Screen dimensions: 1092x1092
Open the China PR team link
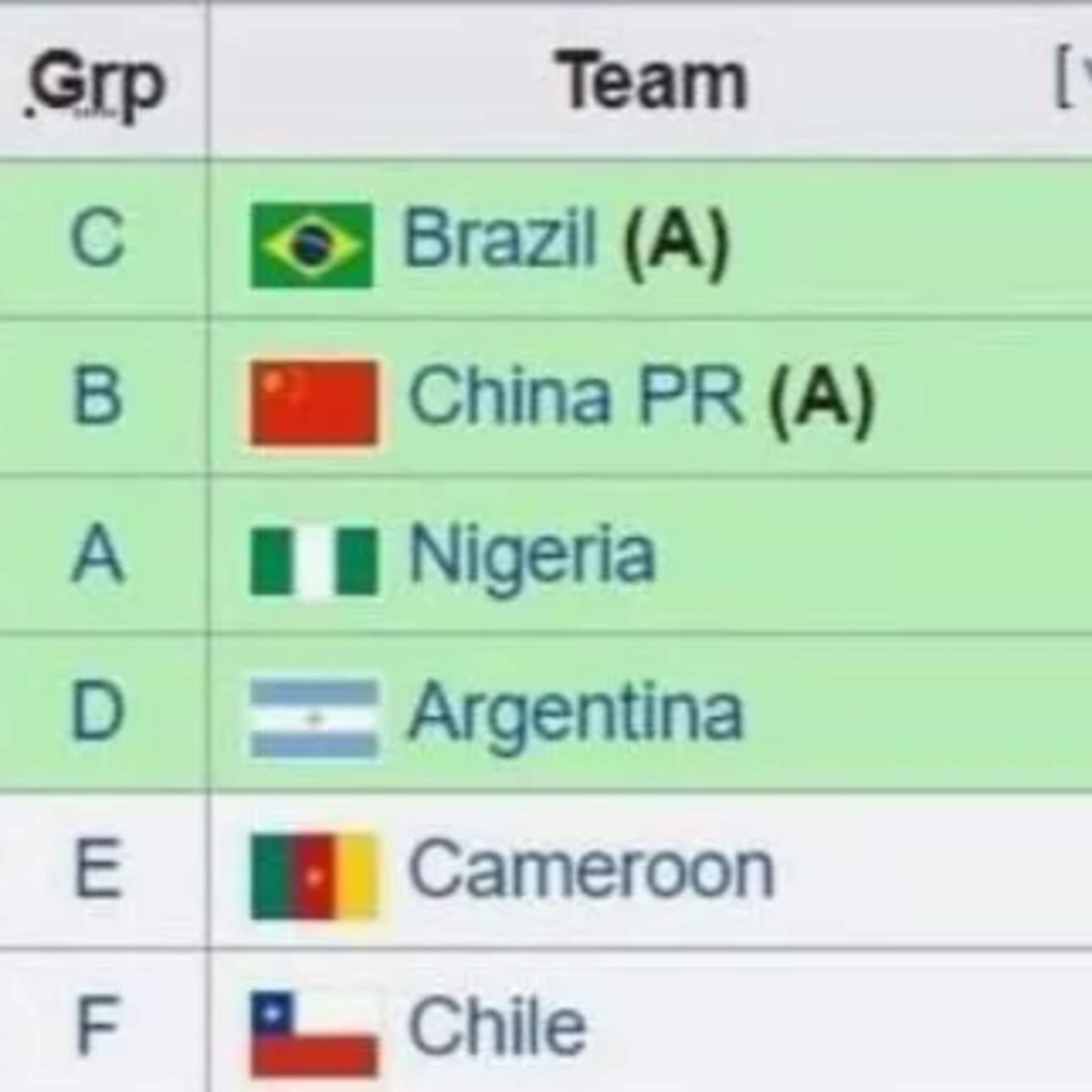(575, 395)
